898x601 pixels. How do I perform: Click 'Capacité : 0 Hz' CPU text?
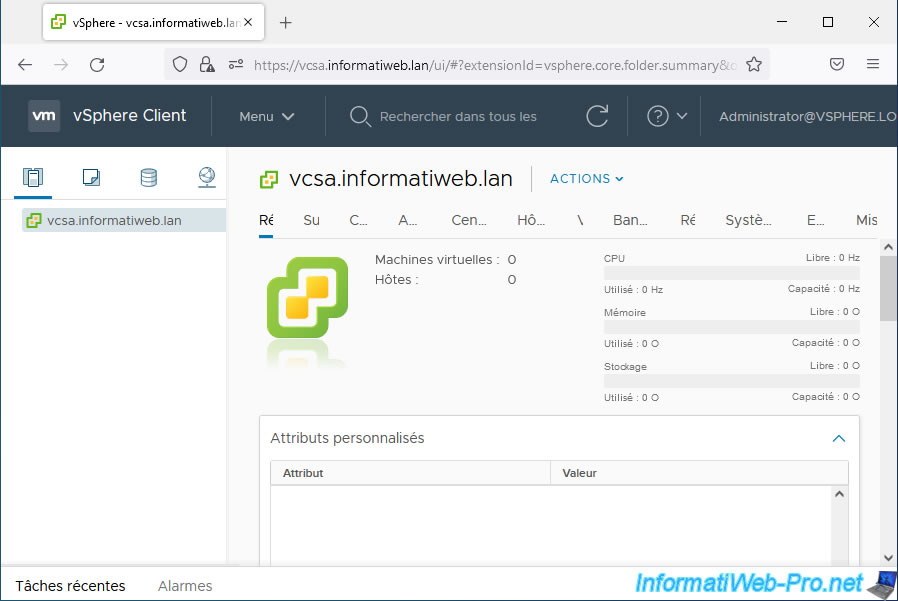(x=824, y=289)
